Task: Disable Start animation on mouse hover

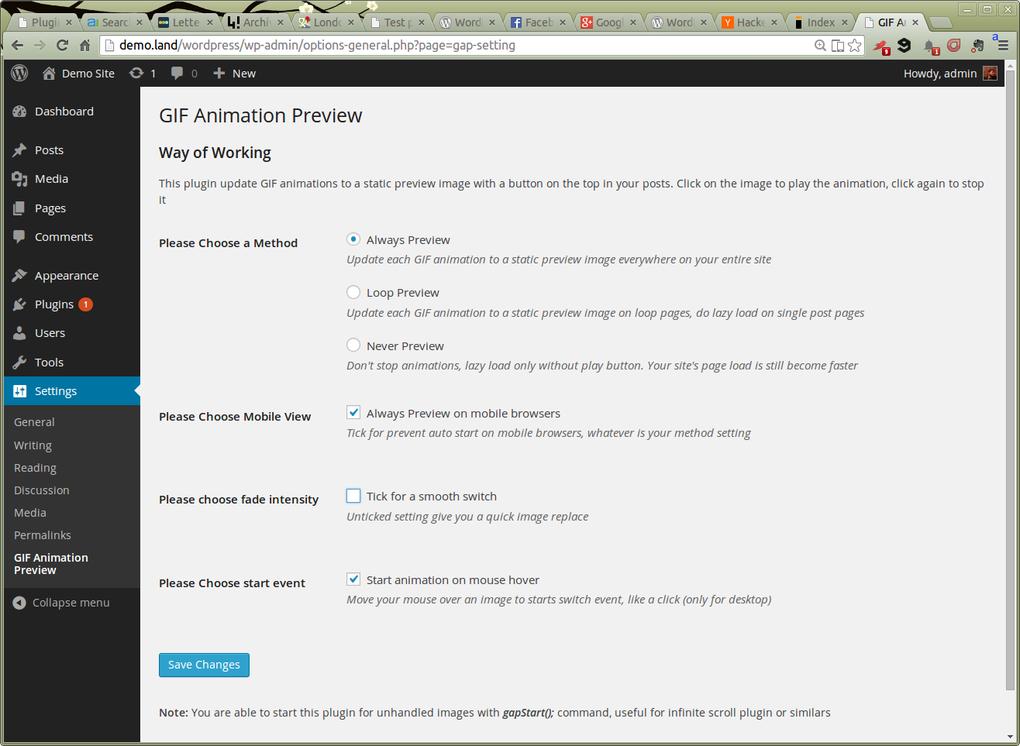Action: click(353, 578)
